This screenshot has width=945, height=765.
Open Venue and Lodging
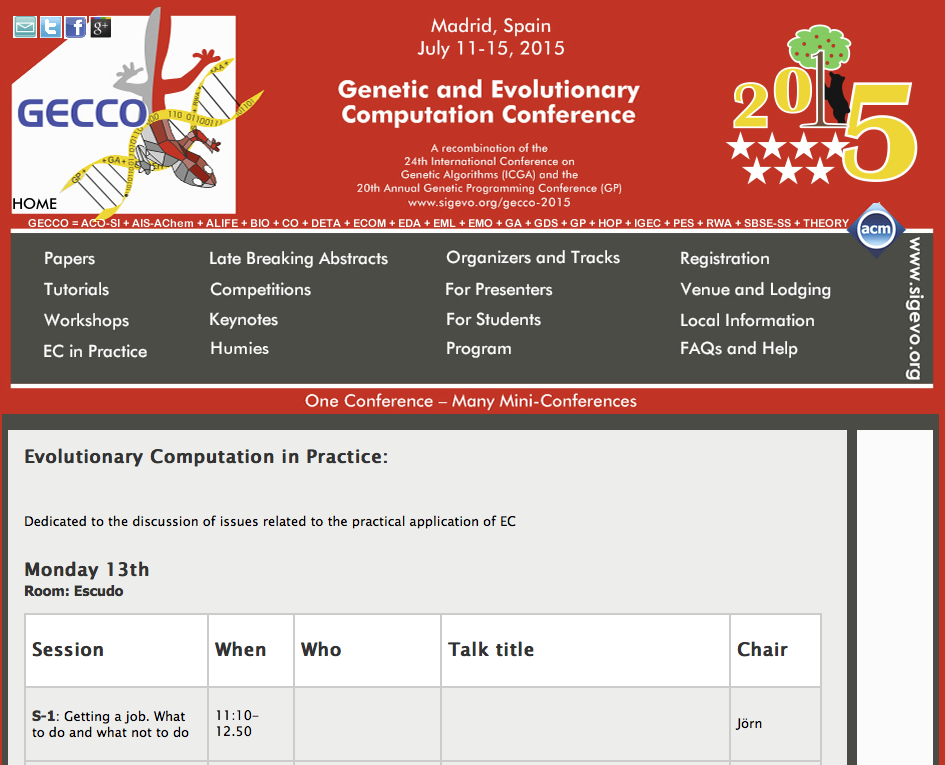pos(755,290)
